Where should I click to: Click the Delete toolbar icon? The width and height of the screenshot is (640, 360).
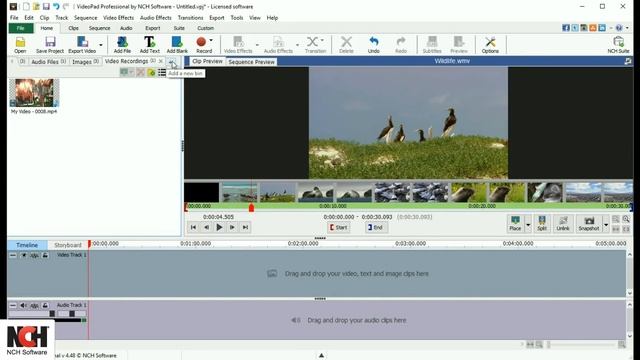coord(346,44)
